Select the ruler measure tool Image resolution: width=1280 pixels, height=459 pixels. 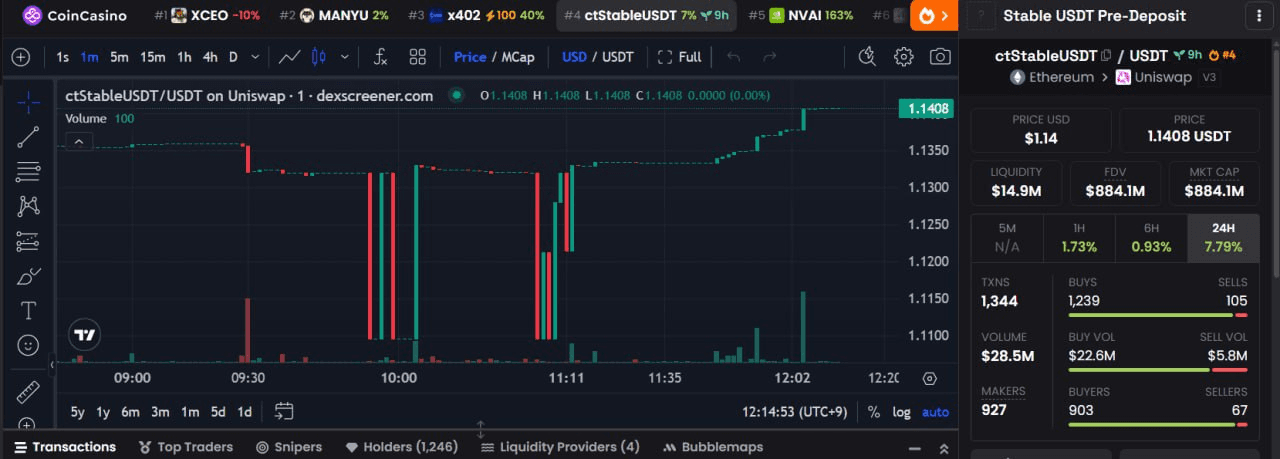click(x=28, y=391)
